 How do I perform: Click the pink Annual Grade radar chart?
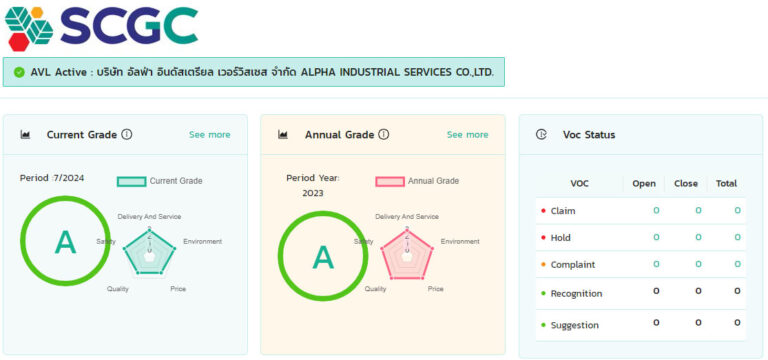[x=407, y=253]
